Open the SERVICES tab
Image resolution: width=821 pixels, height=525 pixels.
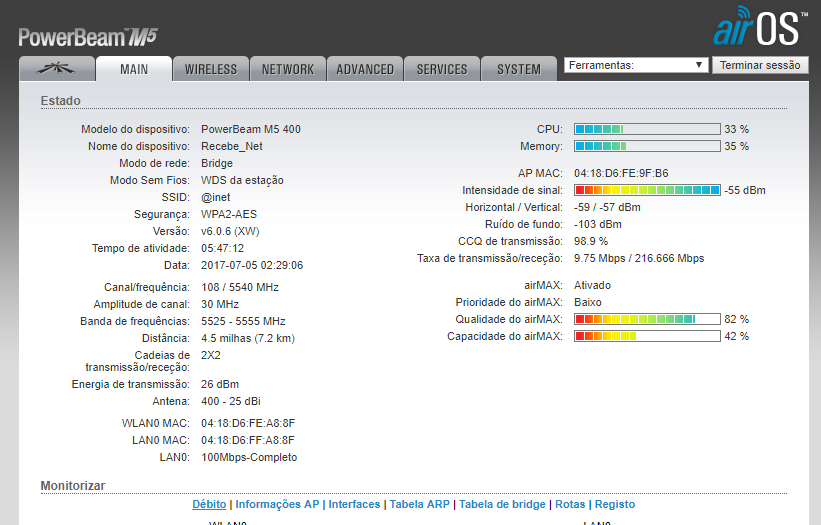point(442,69)
